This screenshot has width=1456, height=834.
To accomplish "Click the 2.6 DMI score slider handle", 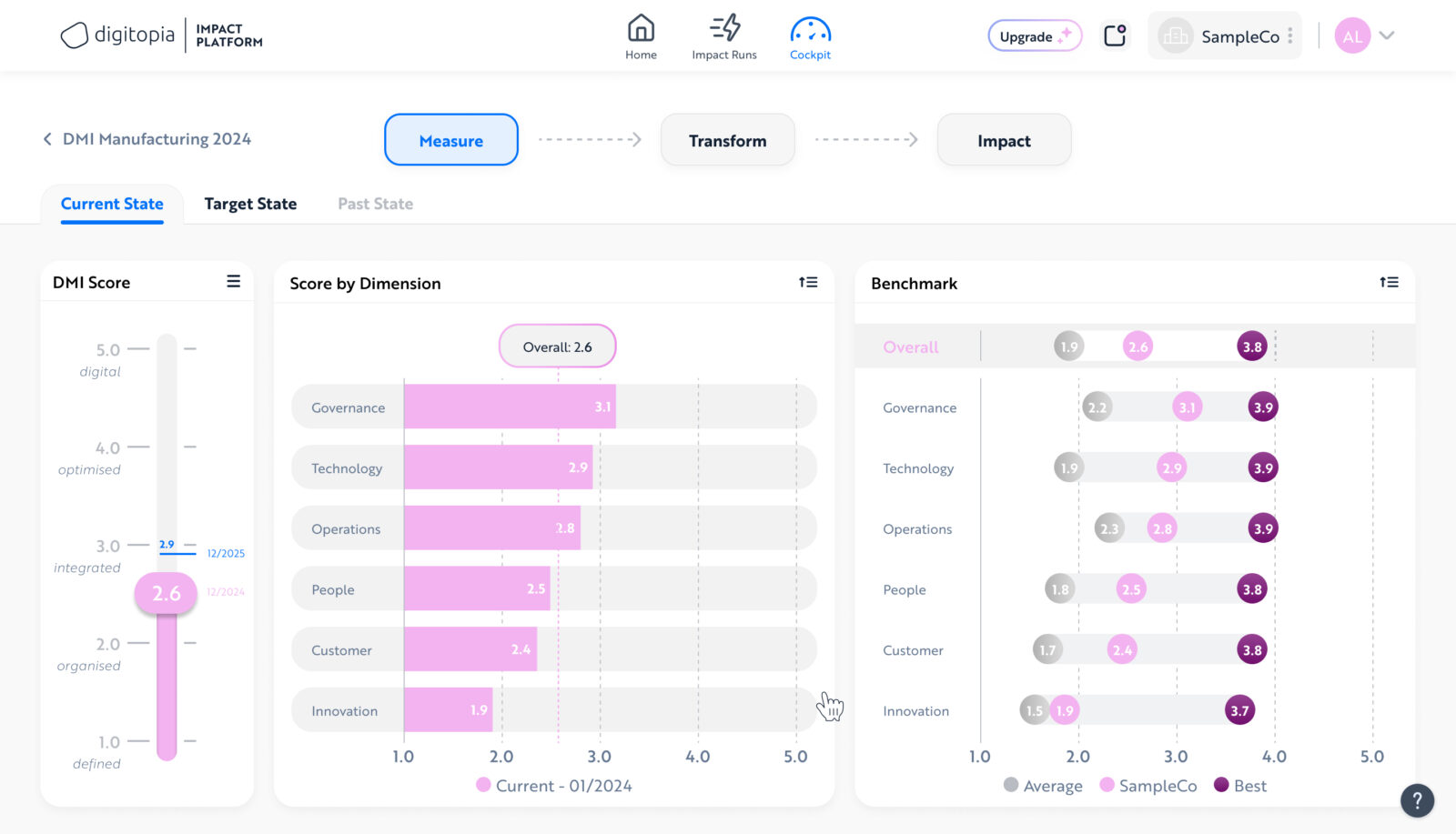I will pos(166,594).
